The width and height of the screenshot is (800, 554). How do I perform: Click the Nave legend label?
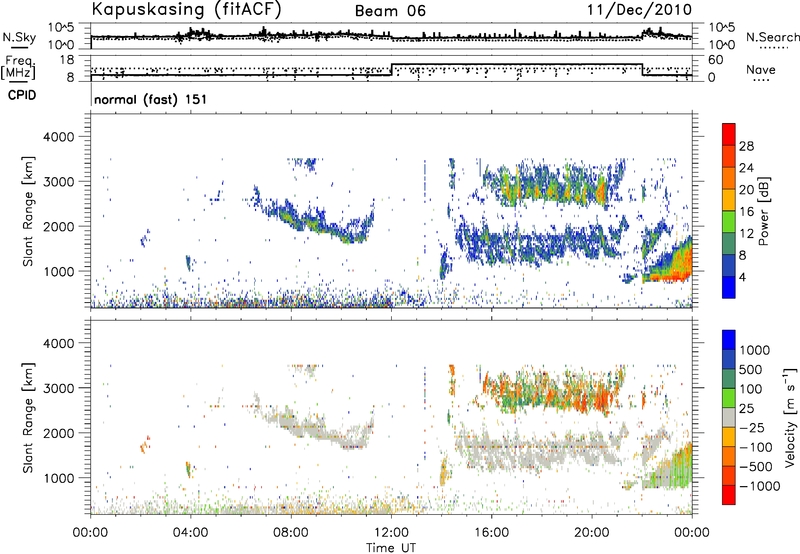coord(761,69)
